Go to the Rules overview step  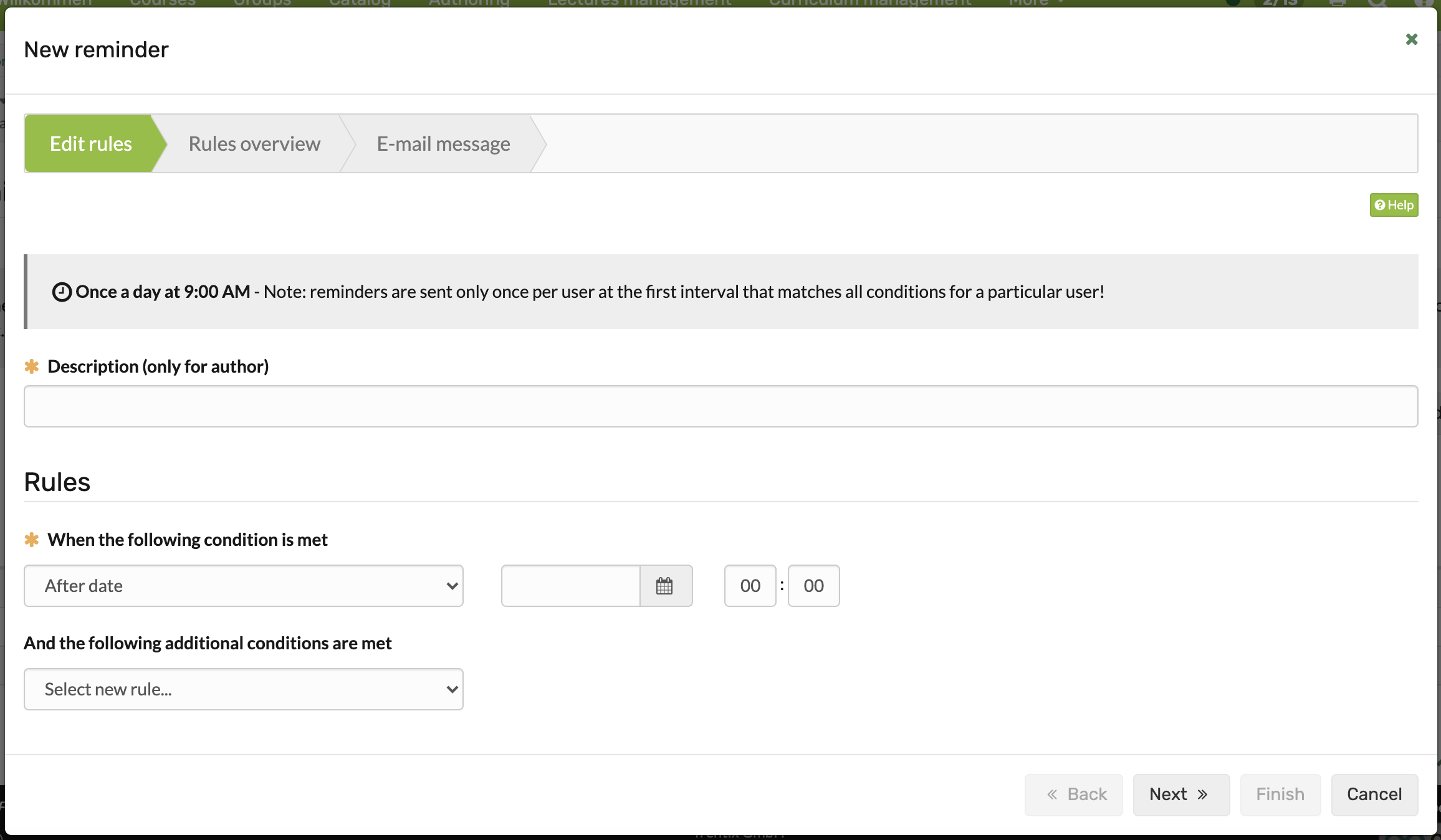point(254,144)
